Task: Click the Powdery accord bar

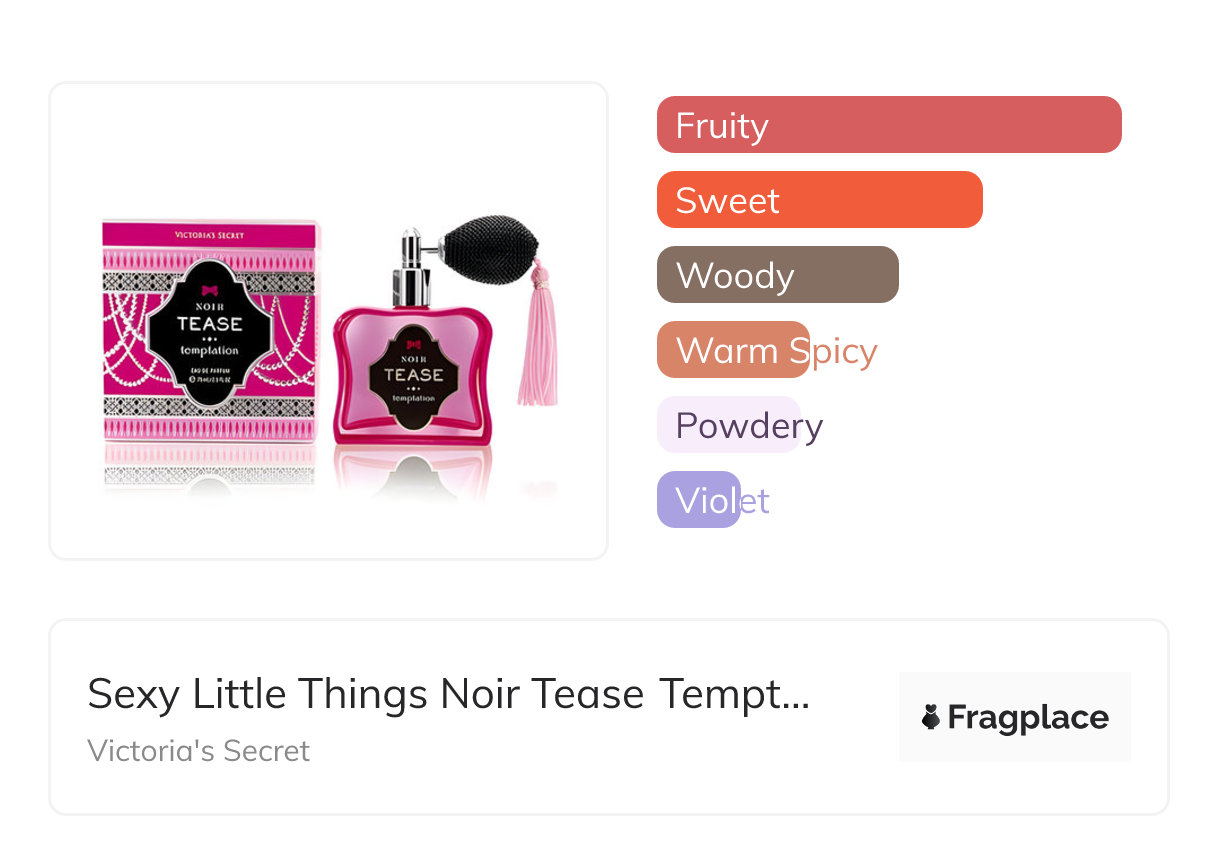Action: point(729,425)
